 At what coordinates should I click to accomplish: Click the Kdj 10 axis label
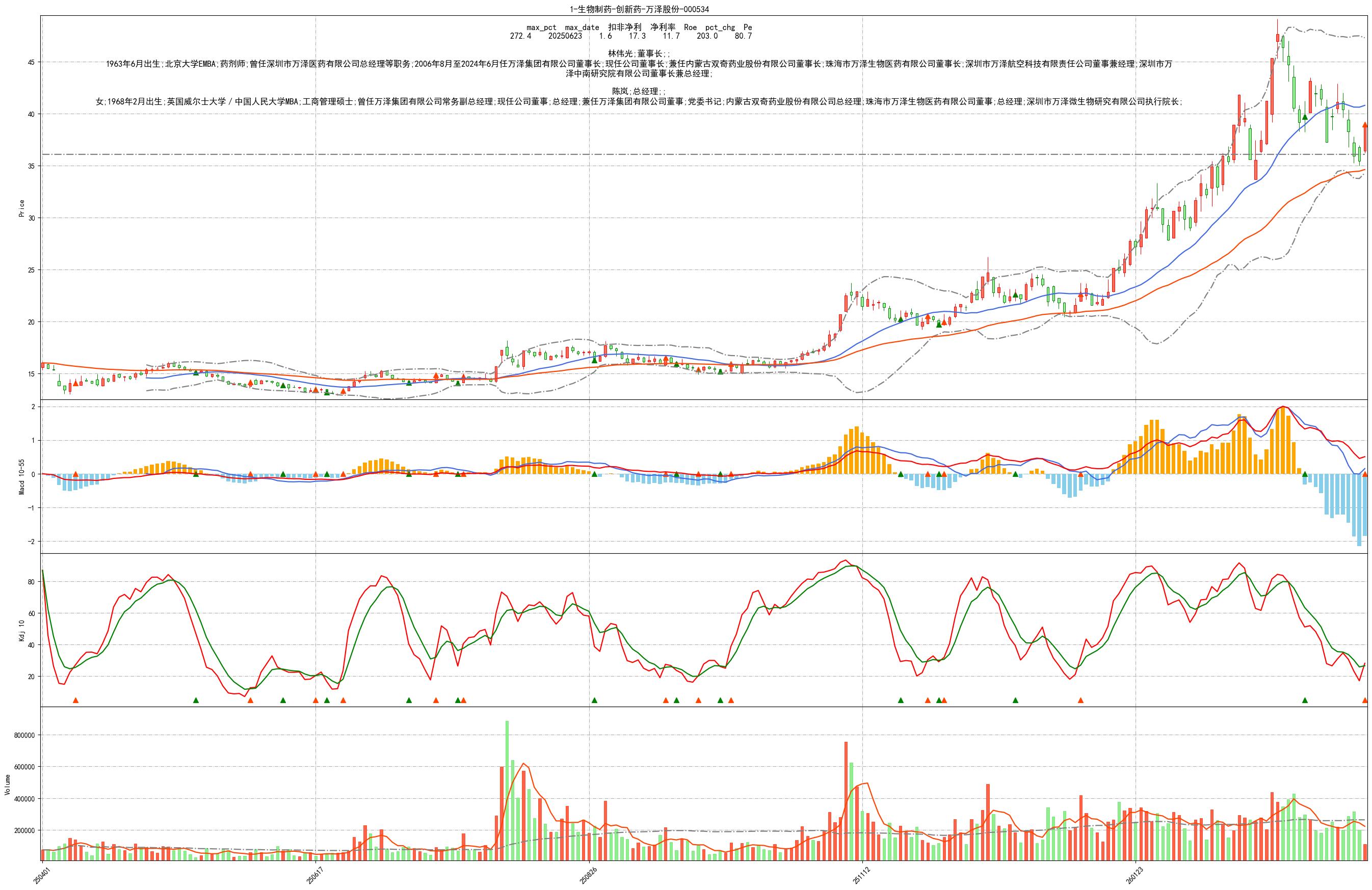(x=22, y=631)
